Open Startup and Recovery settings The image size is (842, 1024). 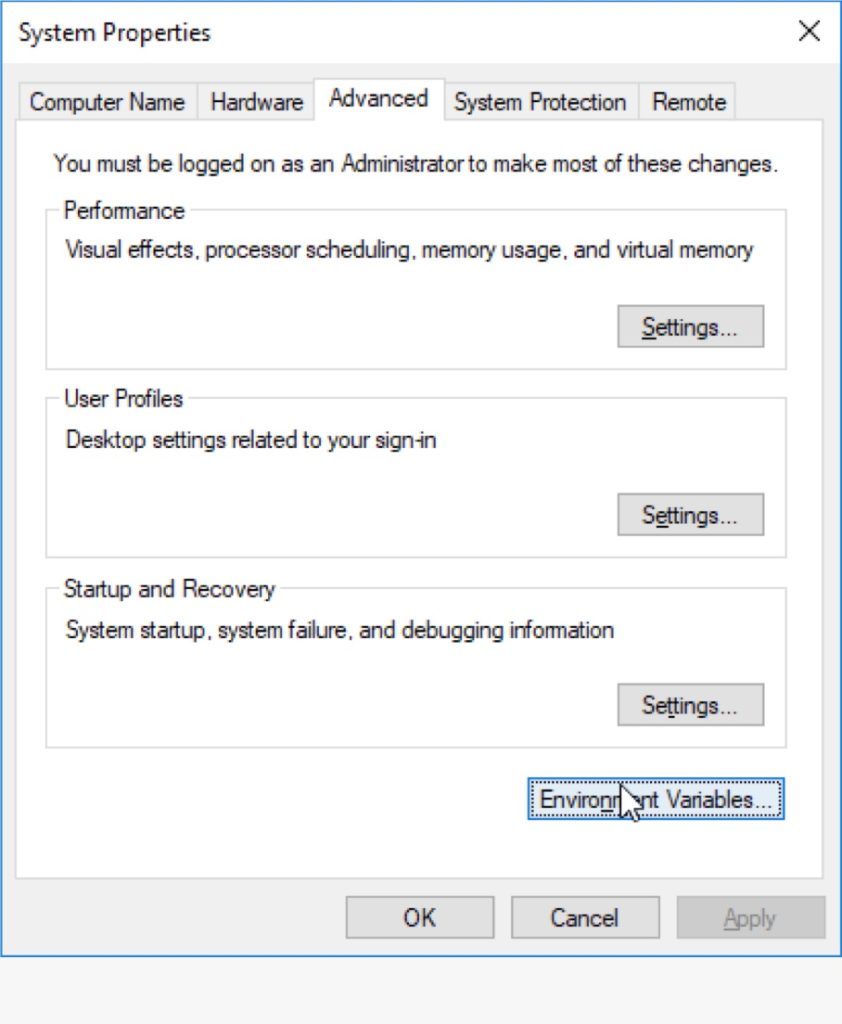pos(690,705)
